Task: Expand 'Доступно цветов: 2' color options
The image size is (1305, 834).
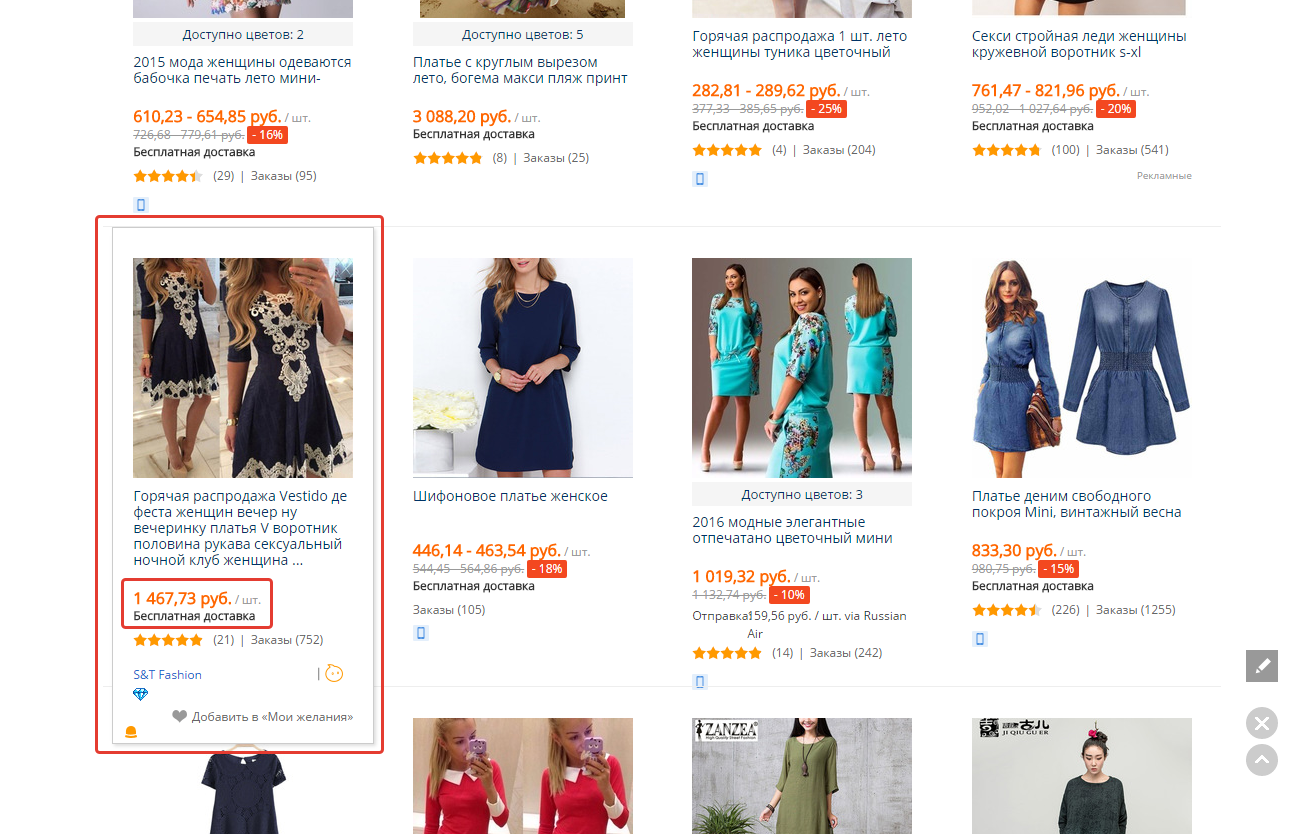Action: tap(243, 35)
